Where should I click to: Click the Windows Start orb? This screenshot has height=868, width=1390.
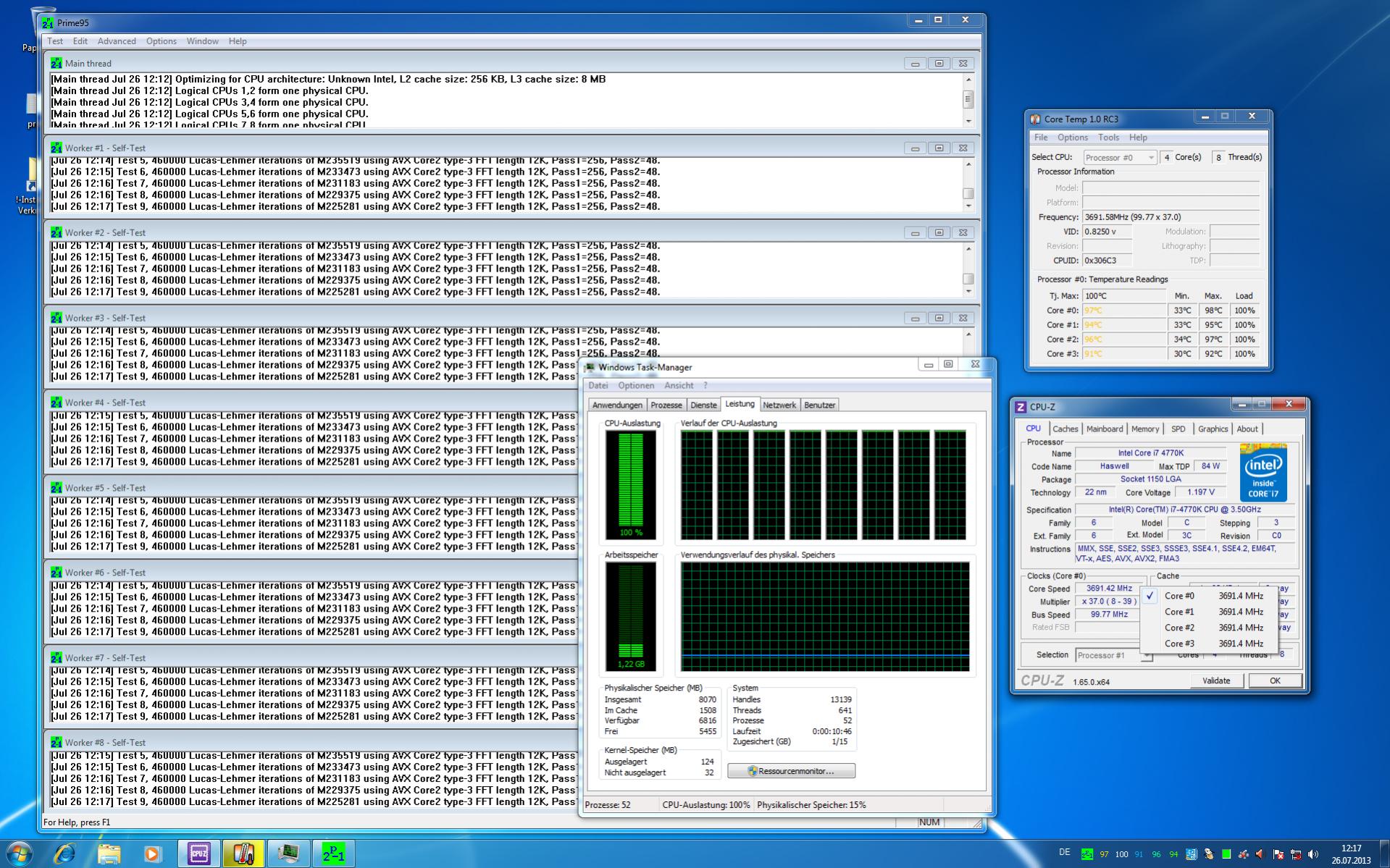coord(19,854)
